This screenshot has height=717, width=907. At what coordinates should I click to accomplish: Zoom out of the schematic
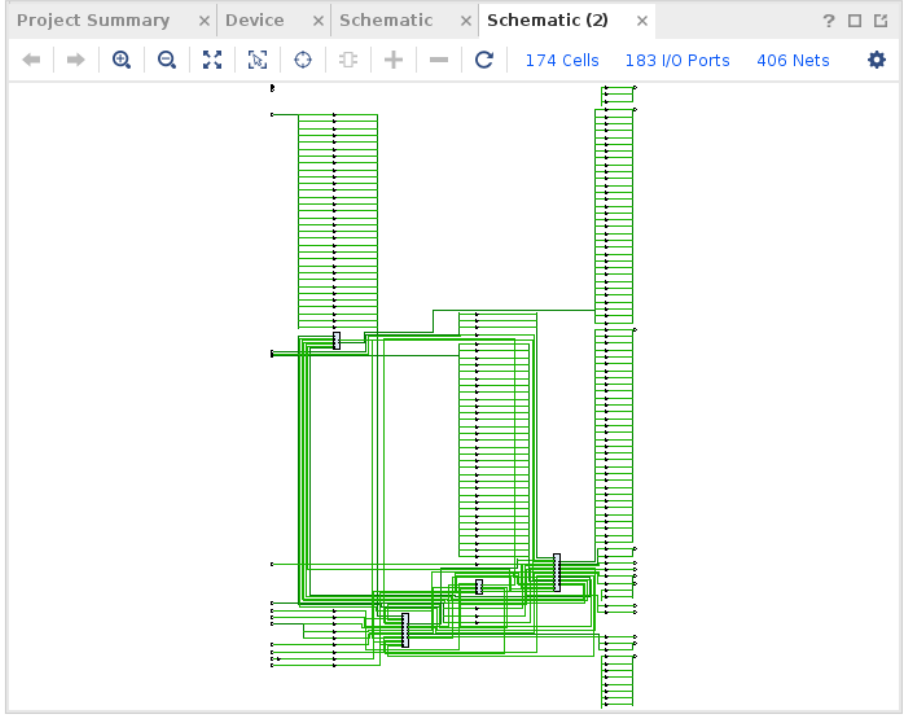[x=167, y=60]
